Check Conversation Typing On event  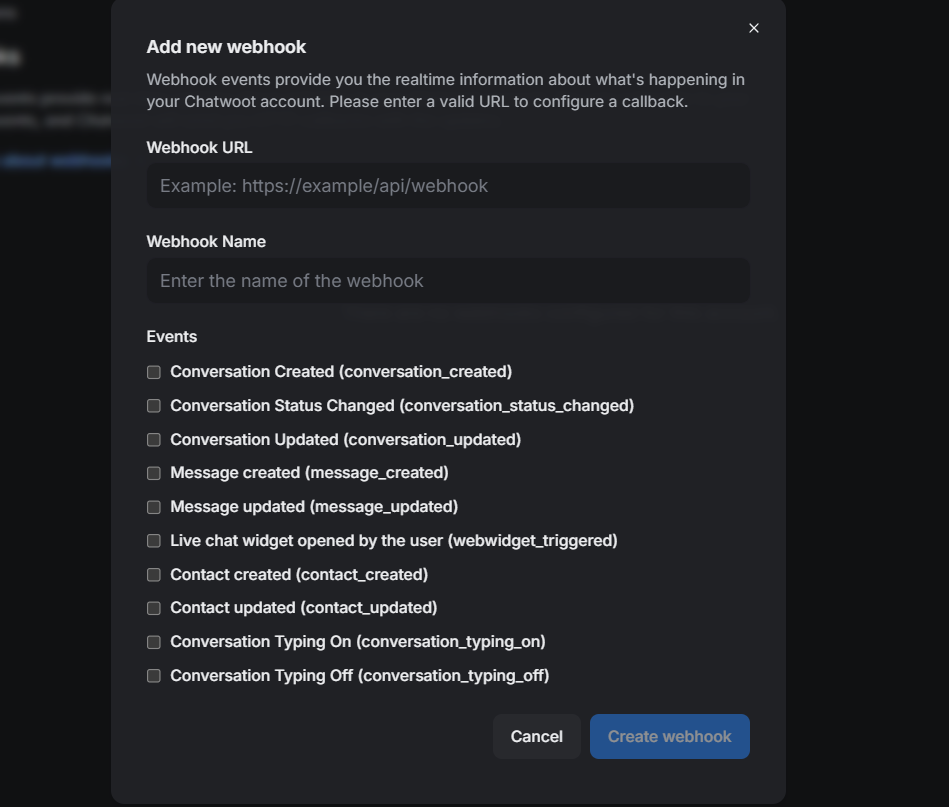(154, 642)
